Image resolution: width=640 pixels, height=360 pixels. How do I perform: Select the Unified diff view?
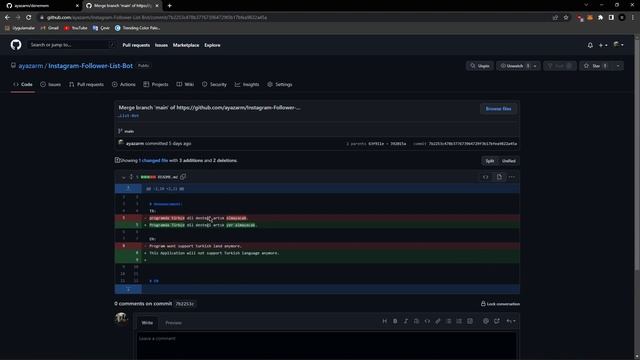[x=509, y=161]
